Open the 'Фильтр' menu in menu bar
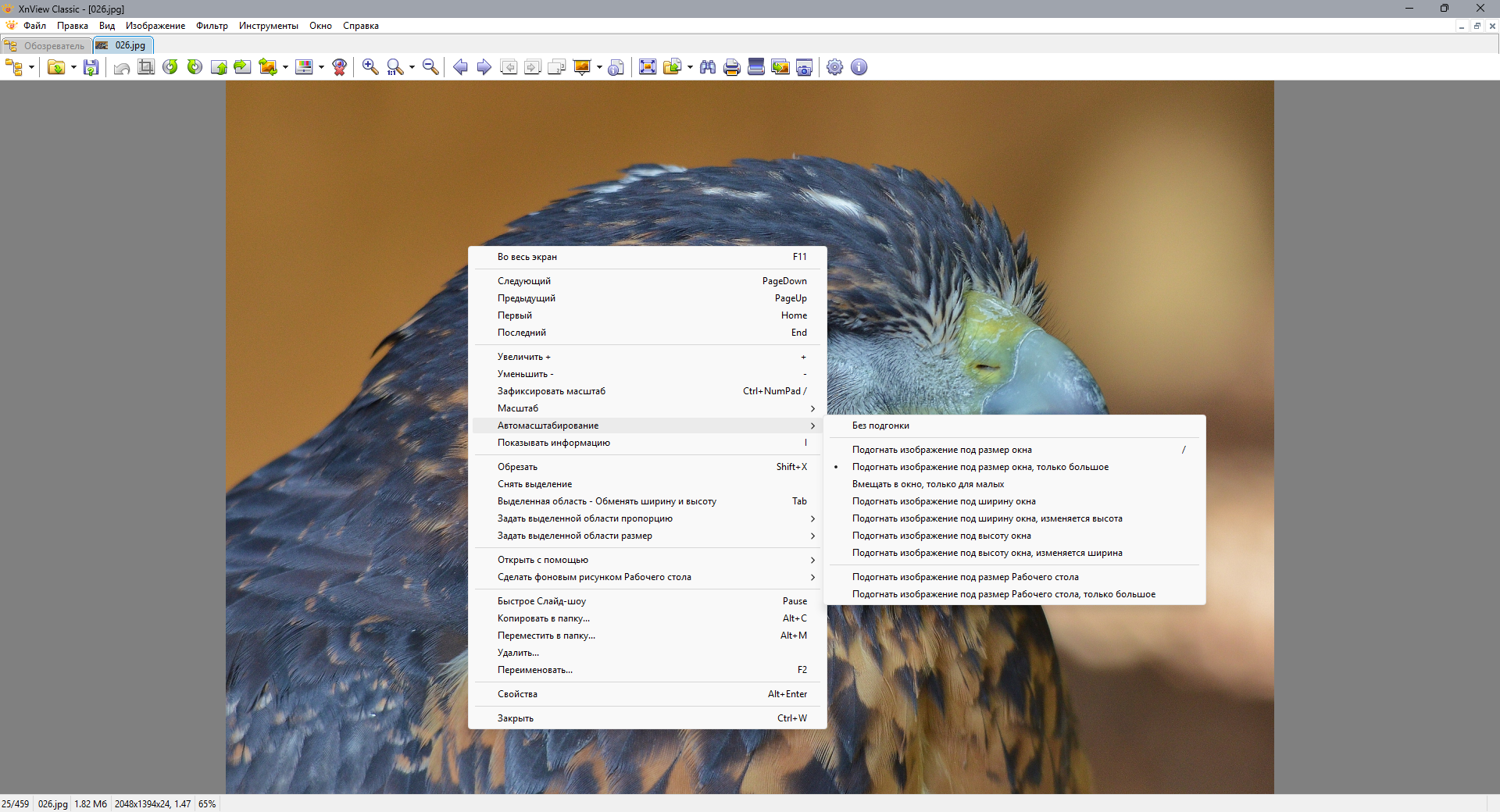This screenshot has height=812, width=1500. [x=212, y=26]
